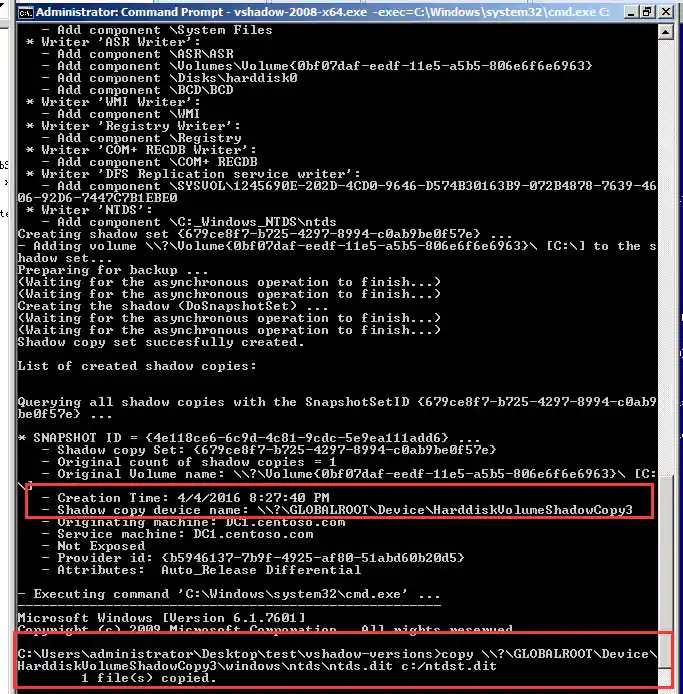Minimize the Command Prompt window
The image size is (683, 694).
pyautogui.click(x=631, y=12)
